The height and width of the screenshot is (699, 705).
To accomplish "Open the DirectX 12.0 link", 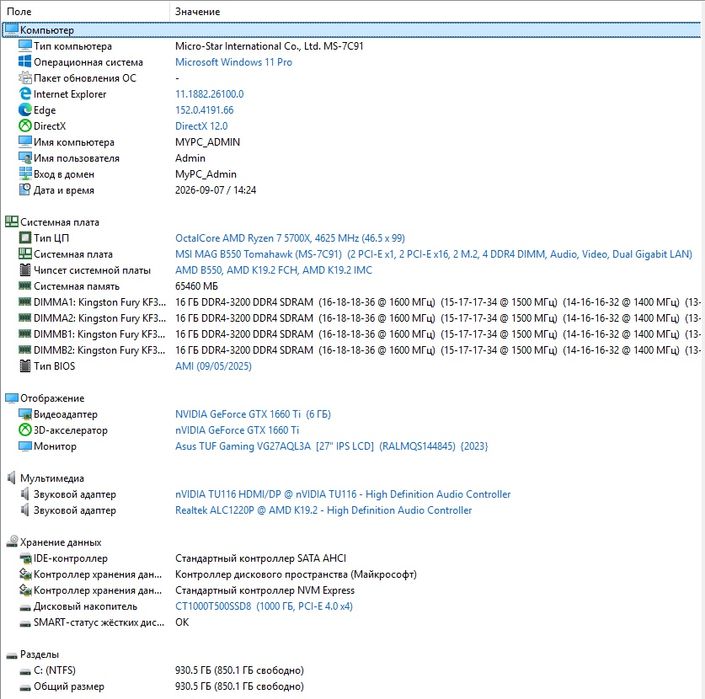I will click(x=201, y=126).
